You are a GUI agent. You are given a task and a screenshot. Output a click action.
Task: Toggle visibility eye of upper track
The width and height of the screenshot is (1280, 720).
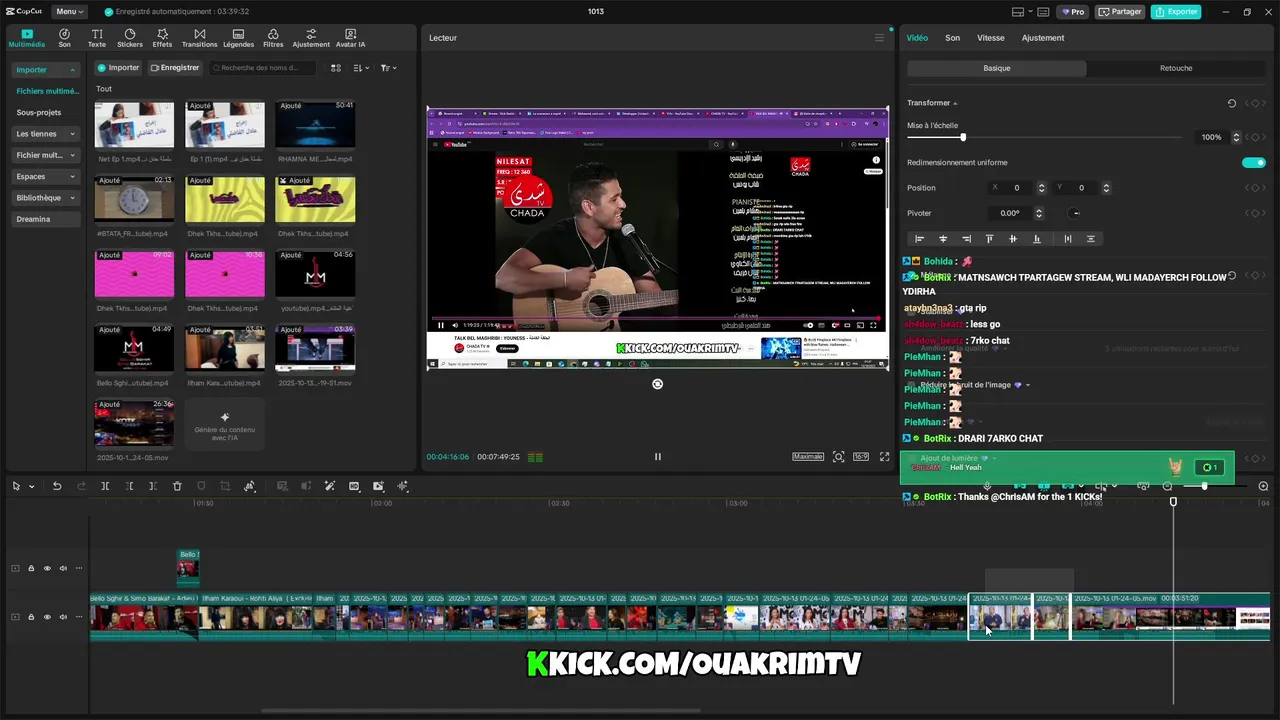click(47, 569)
